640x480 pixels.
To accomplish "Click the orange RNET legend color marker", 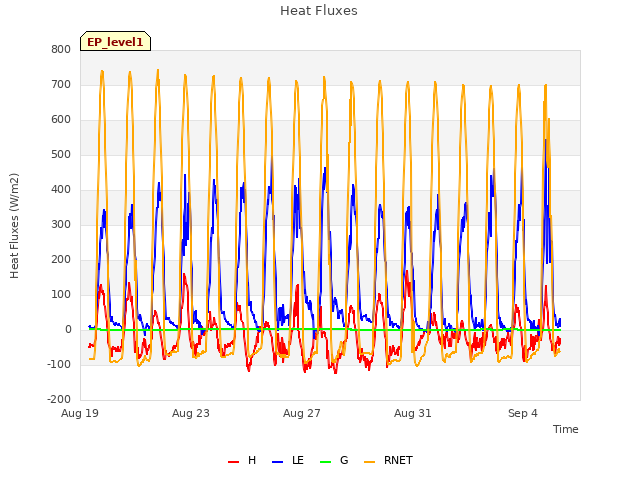I will point(369,462).
